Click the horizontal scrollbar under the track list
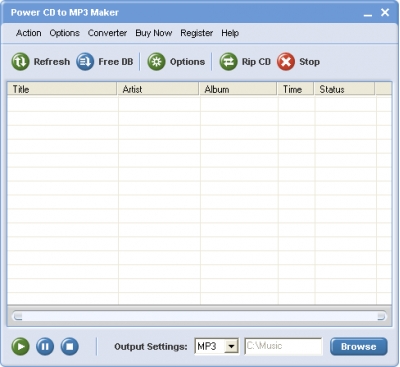Screen dimensions: 400x367 tap(199, 316)
